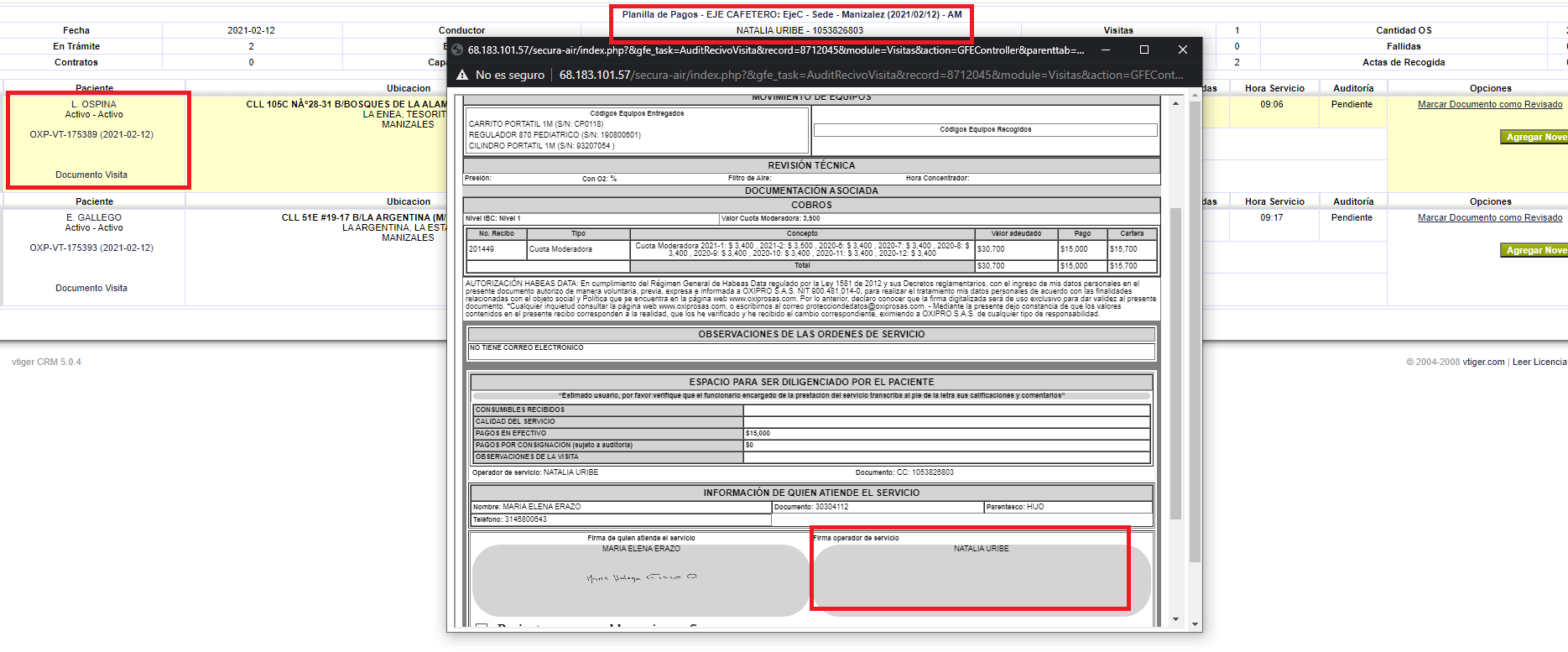Click the globe site icon in popup title bar
Image resolution: width=1568 pixels, height=652 pixels.
coord(457,50)
